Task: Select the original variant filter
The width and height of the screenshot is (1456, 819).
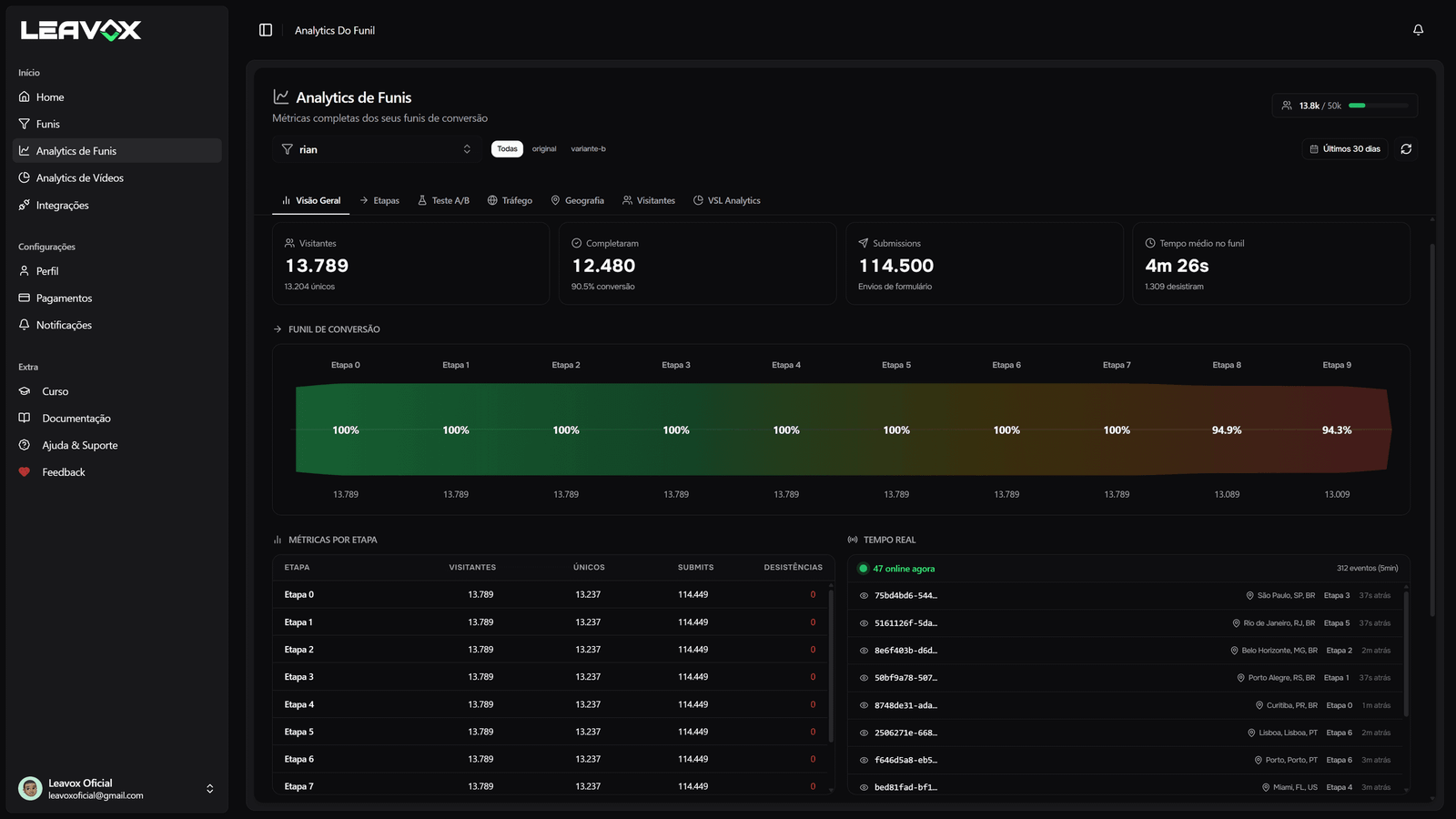Action: pyautogui.click(x=544, y=149)
